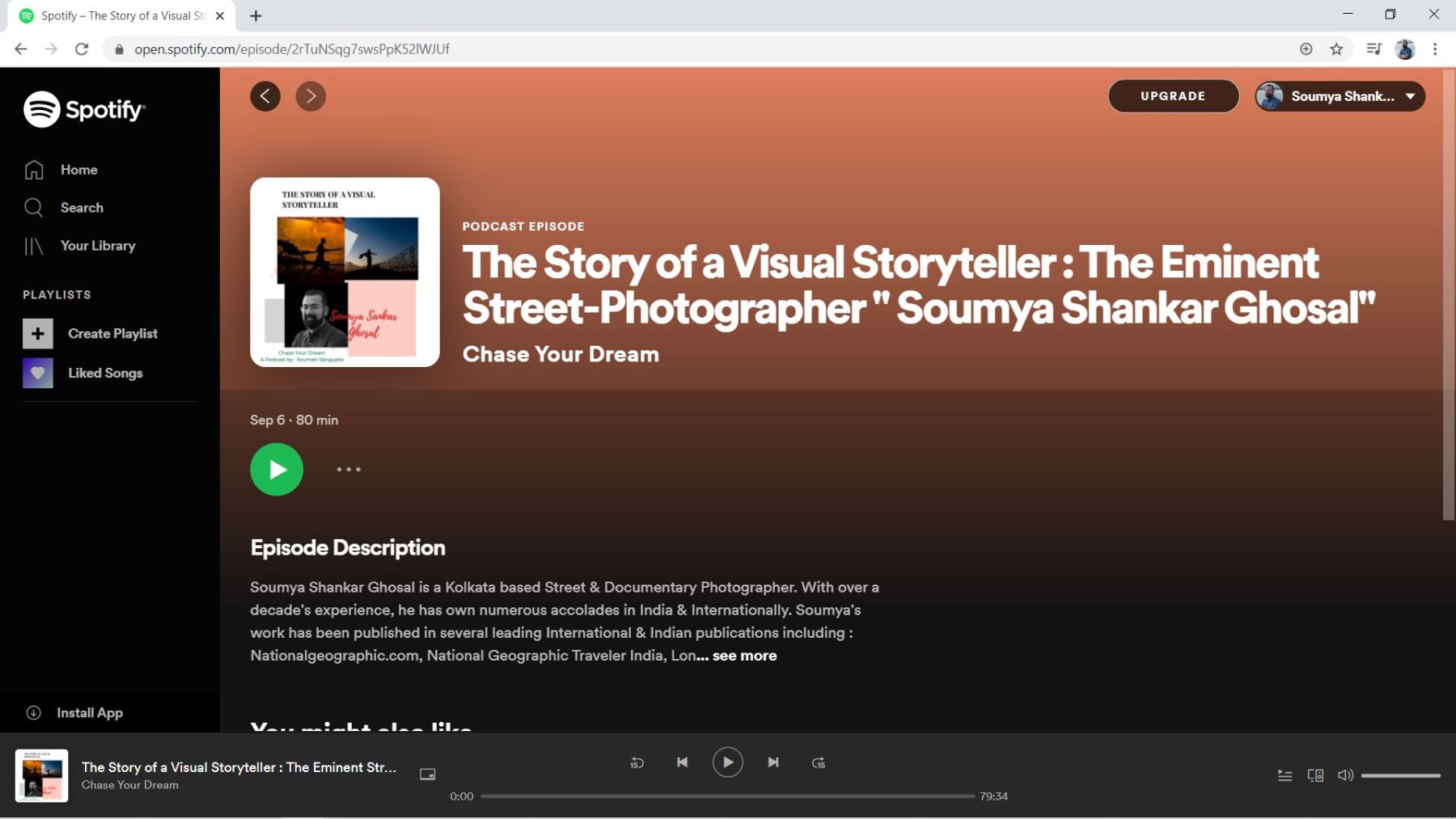Rewind 15 seconds
1456x819 pixels.
point(637,762)
